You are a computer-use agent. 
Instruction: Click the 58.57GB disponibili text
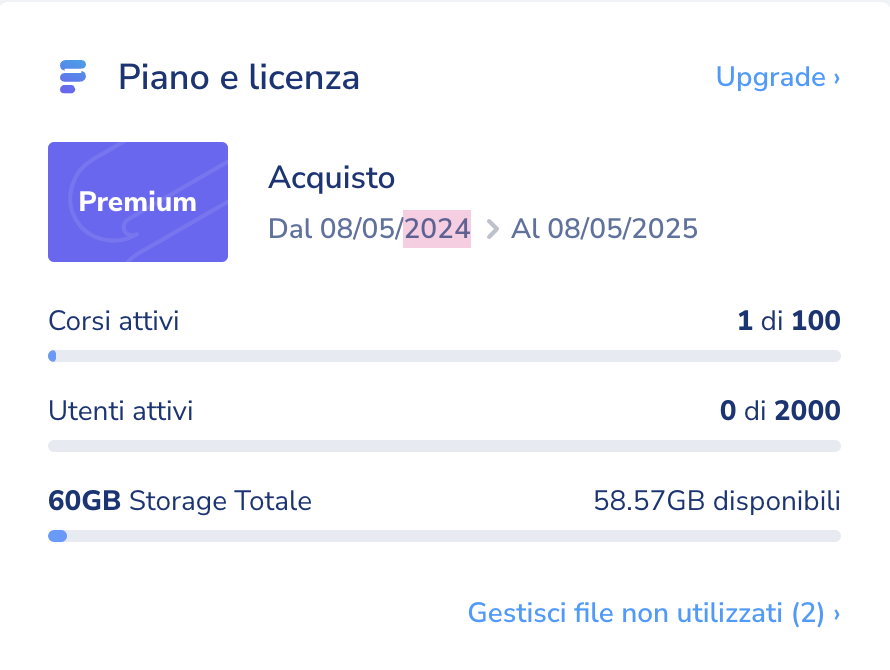(716, 500)
